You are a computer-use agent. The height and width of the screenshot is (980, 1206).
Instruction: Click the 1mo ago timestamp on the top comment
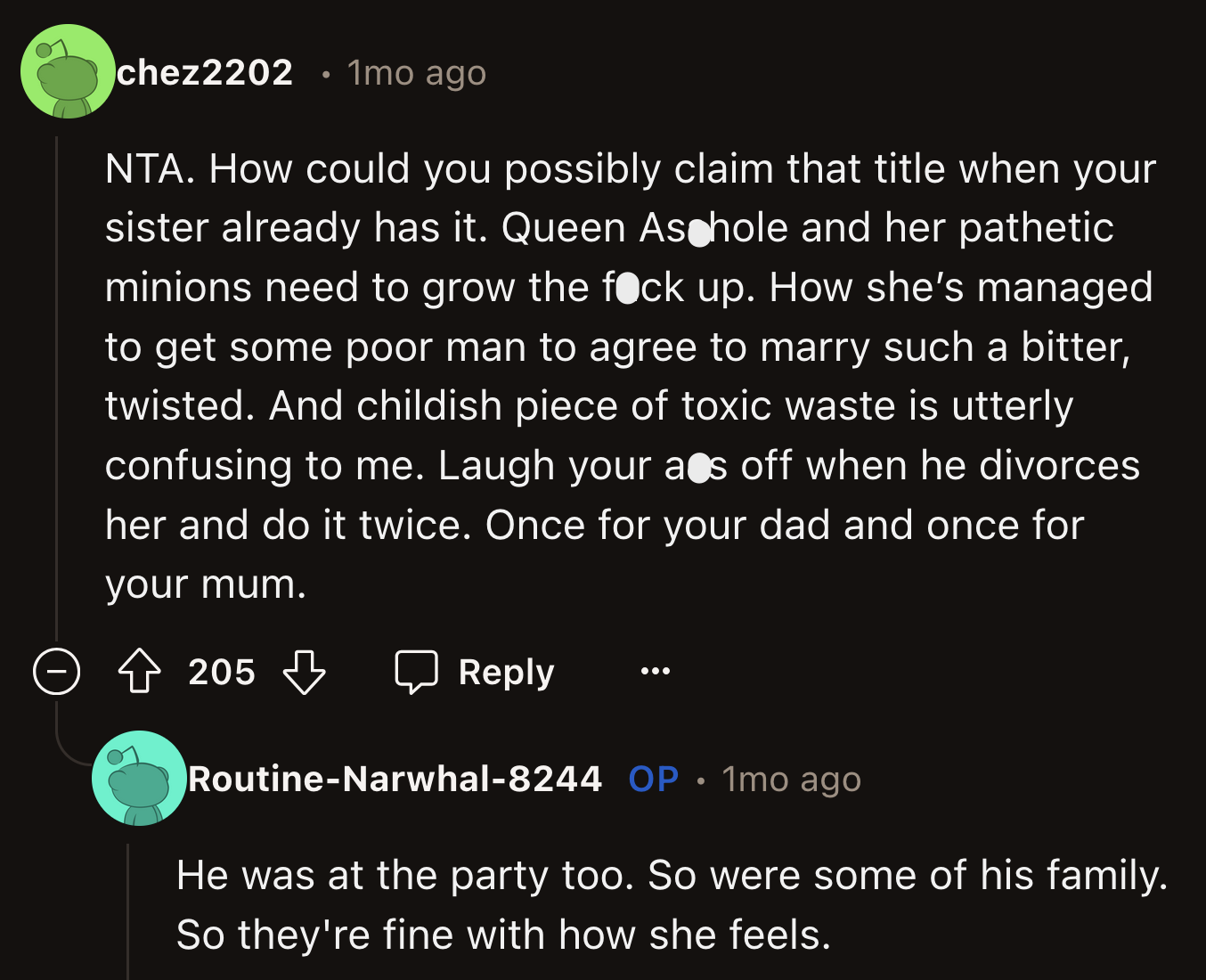pos(415,74)
